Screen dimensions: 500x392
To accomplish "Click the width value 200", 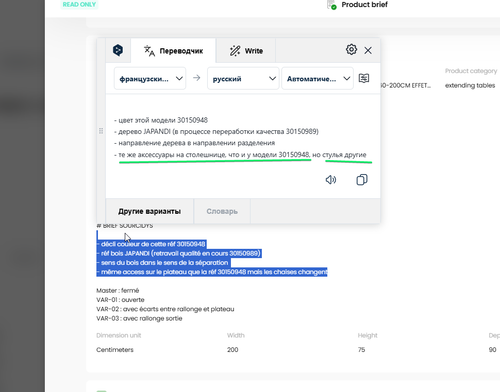I will 233,350.
